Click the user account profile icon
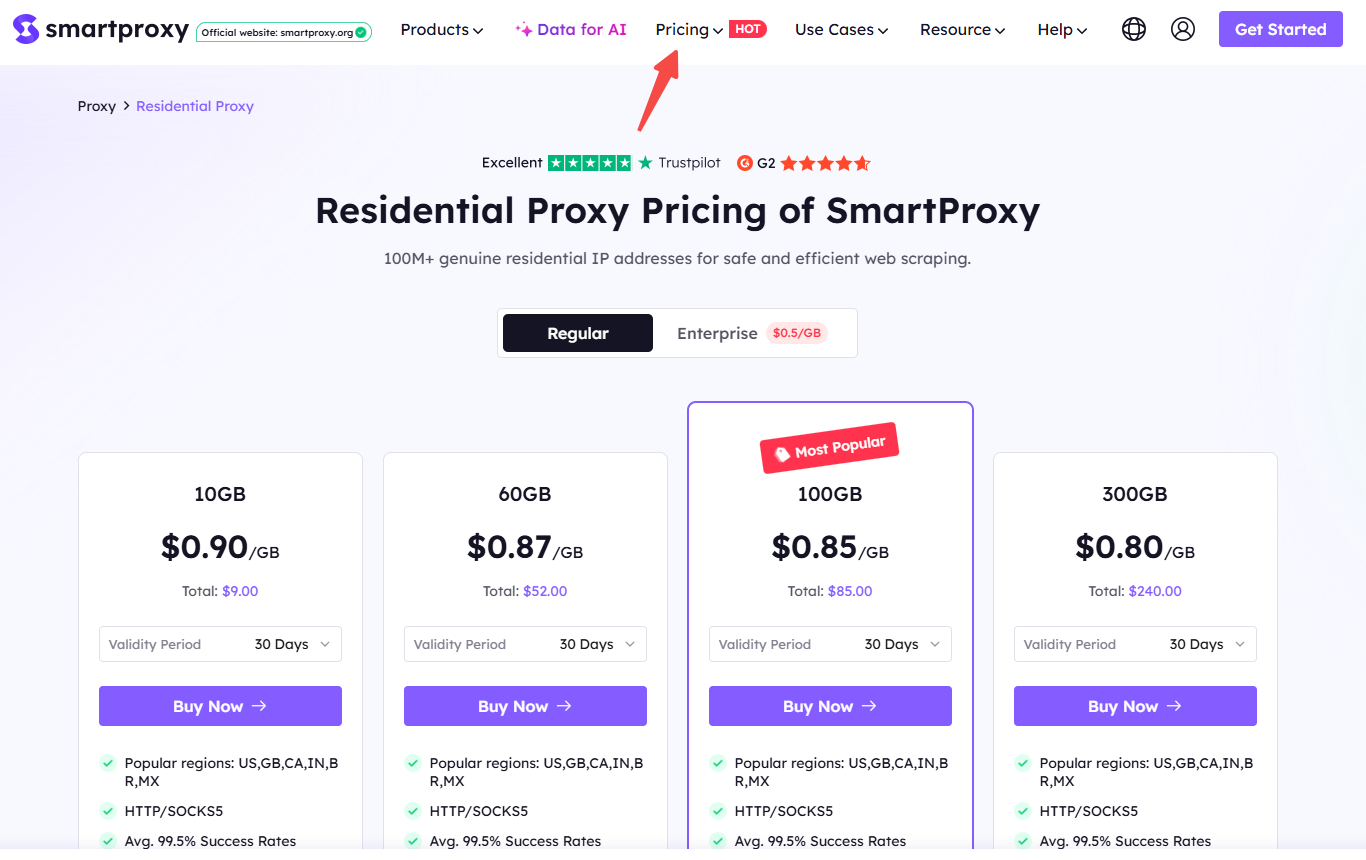 (1183, 29)
